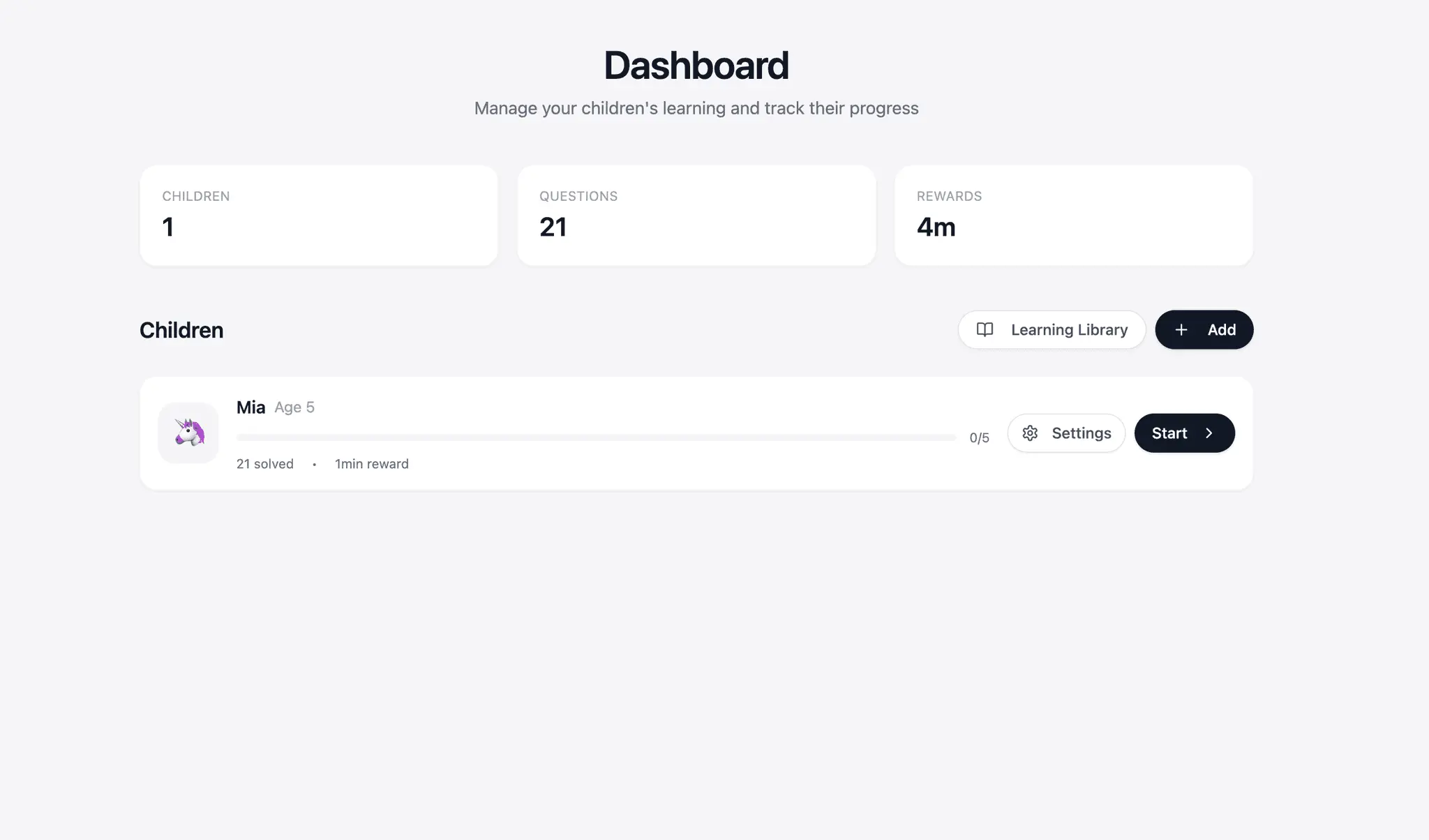This screenshot has width=1429, height=840.
Task: Click the Children section heading
Action: [181, 330]
